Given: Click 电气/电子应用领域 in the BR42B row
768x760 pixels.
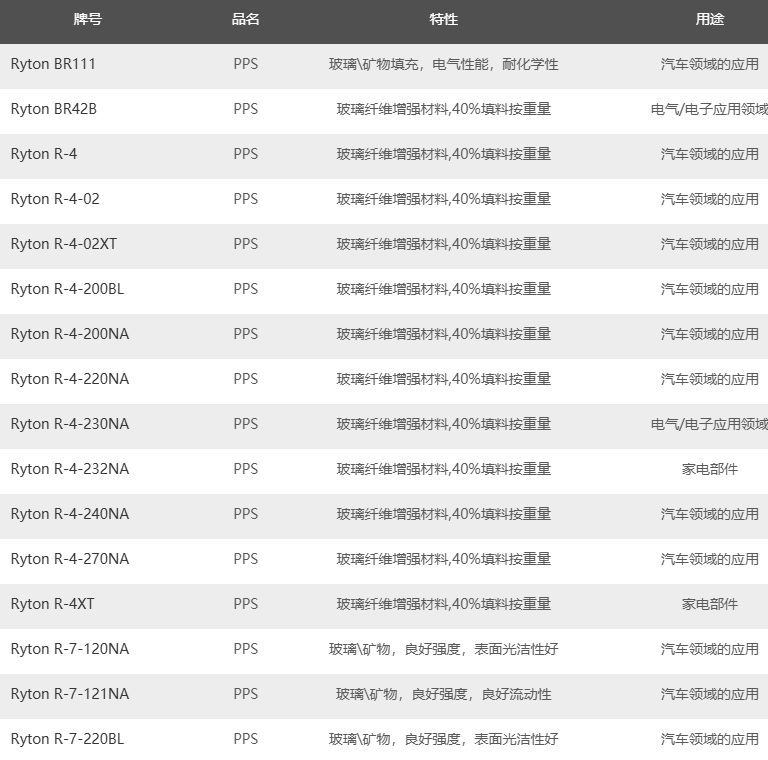Looking at the screenshot, I should coord(709,109).
